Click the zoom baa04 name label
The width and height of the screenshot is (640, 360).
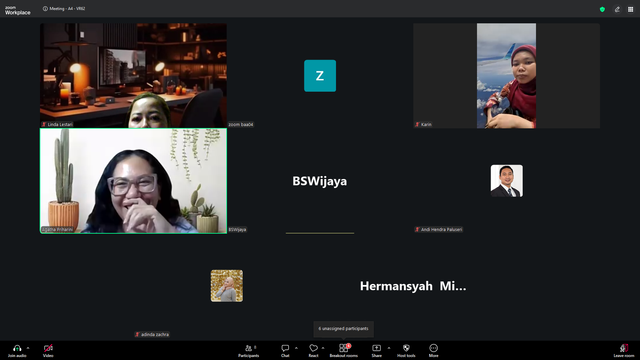pos(241,124)
